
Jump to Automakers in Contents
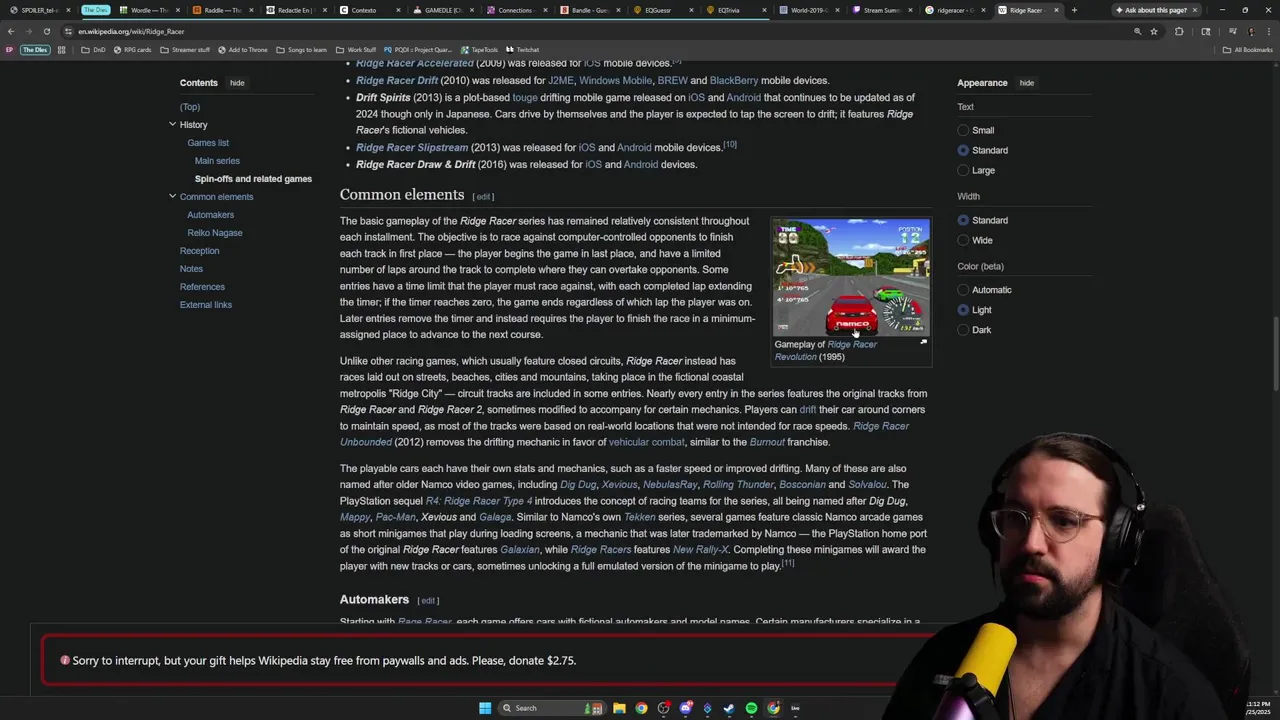(210, 215)
